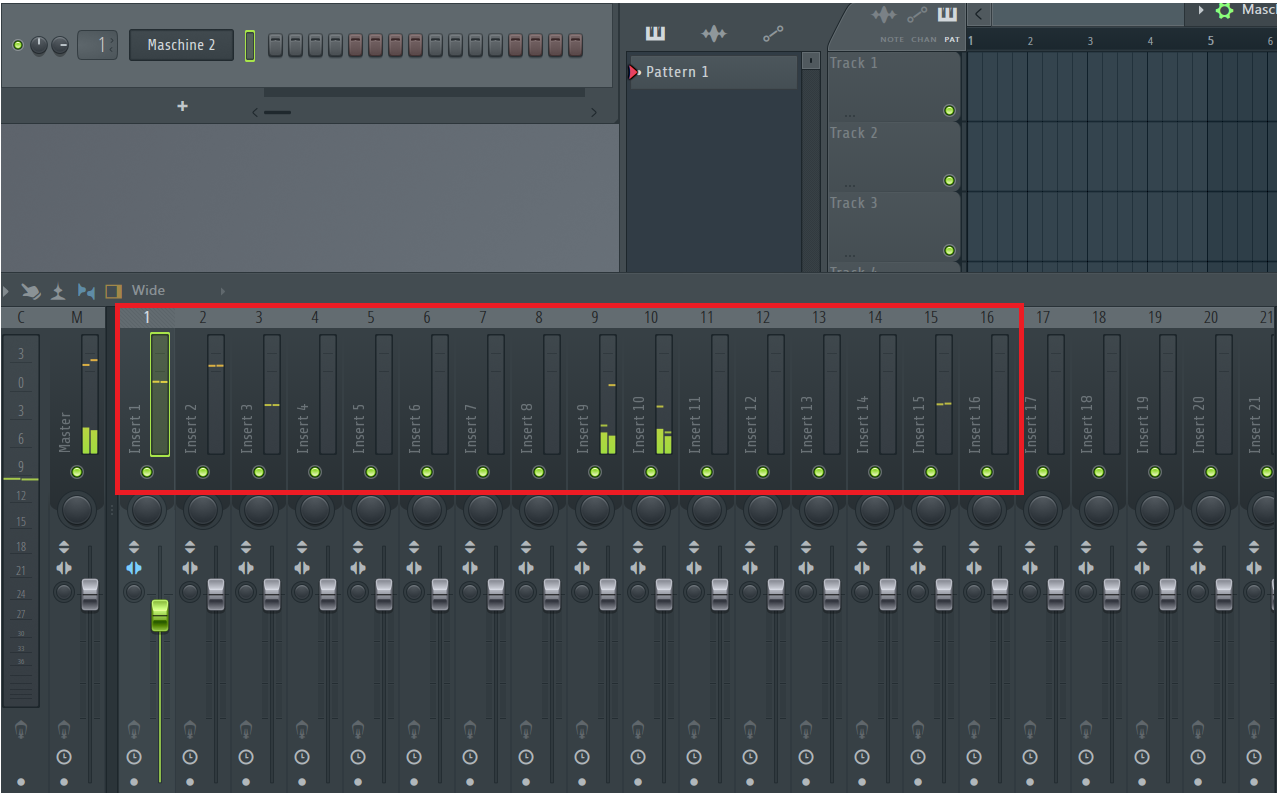Viewport: 1278px width, 793px height.
Task: Click the orange square icon beside Wide label
Action: (112, 290)
